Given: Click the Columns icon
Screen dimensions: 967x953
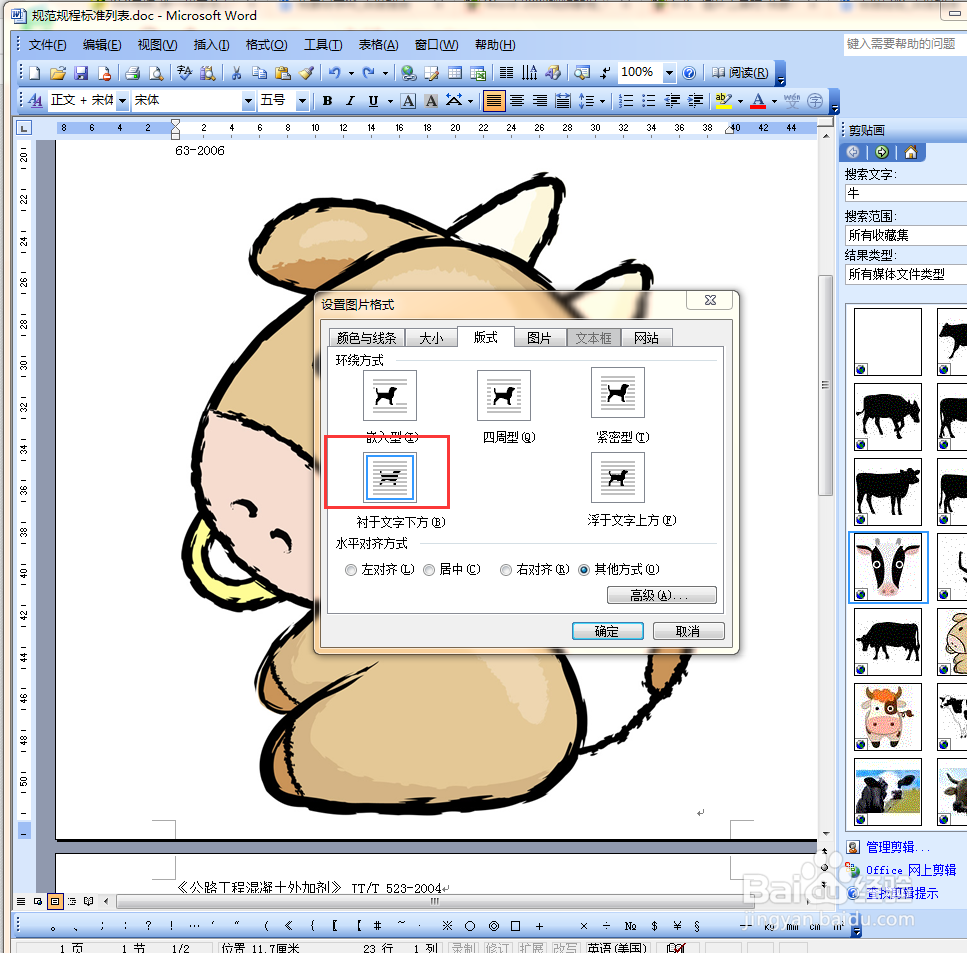Looking at the screenshot, I should click(x=506, y=73).
